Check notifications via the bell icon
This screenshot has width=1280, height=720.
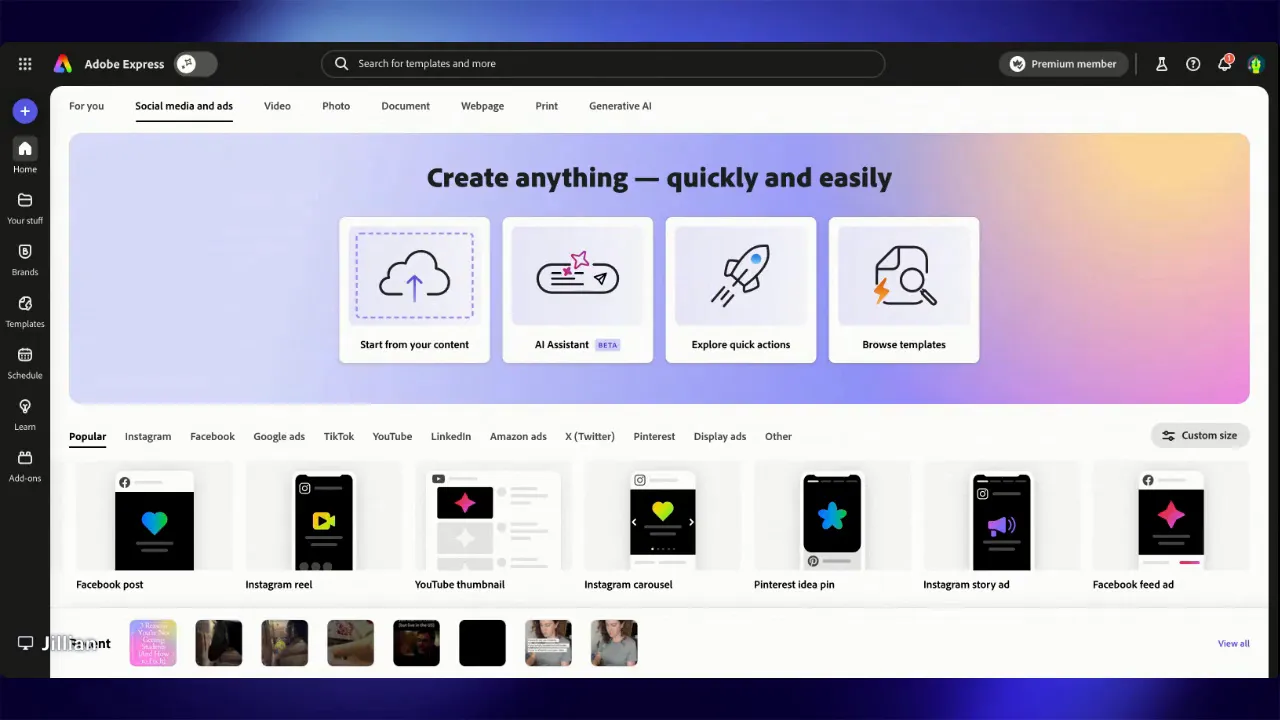pos(1225,63)
